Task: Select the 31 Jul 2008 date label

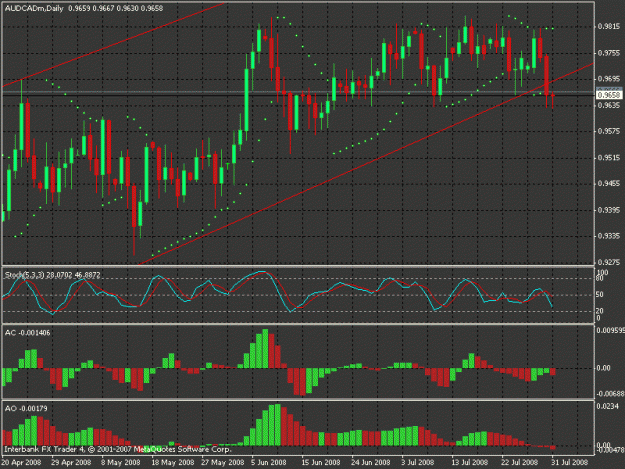Action: 570,462
